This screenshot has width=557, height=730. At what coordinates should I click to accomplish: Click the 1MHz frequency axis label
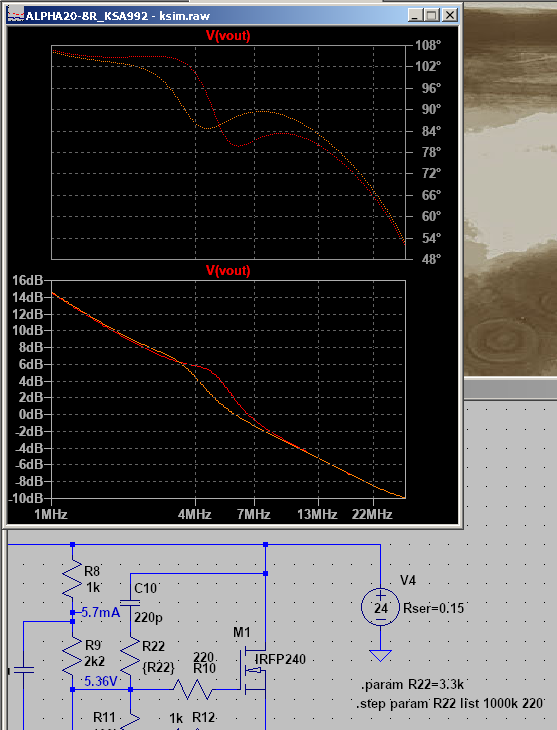click(51, 514)
